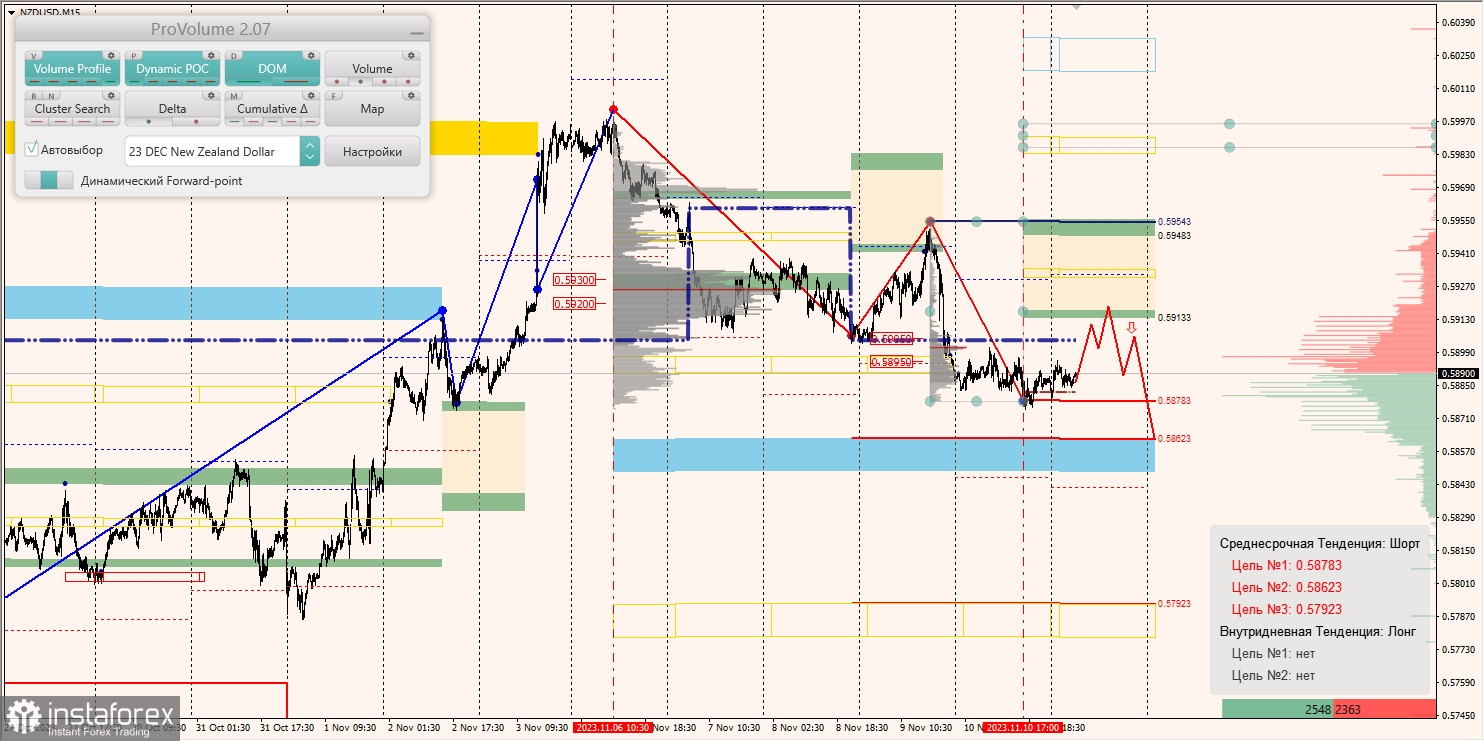The image size is (1484, 741).
Task: Click the 0.59200 red price tag
Action: (574, 303)
